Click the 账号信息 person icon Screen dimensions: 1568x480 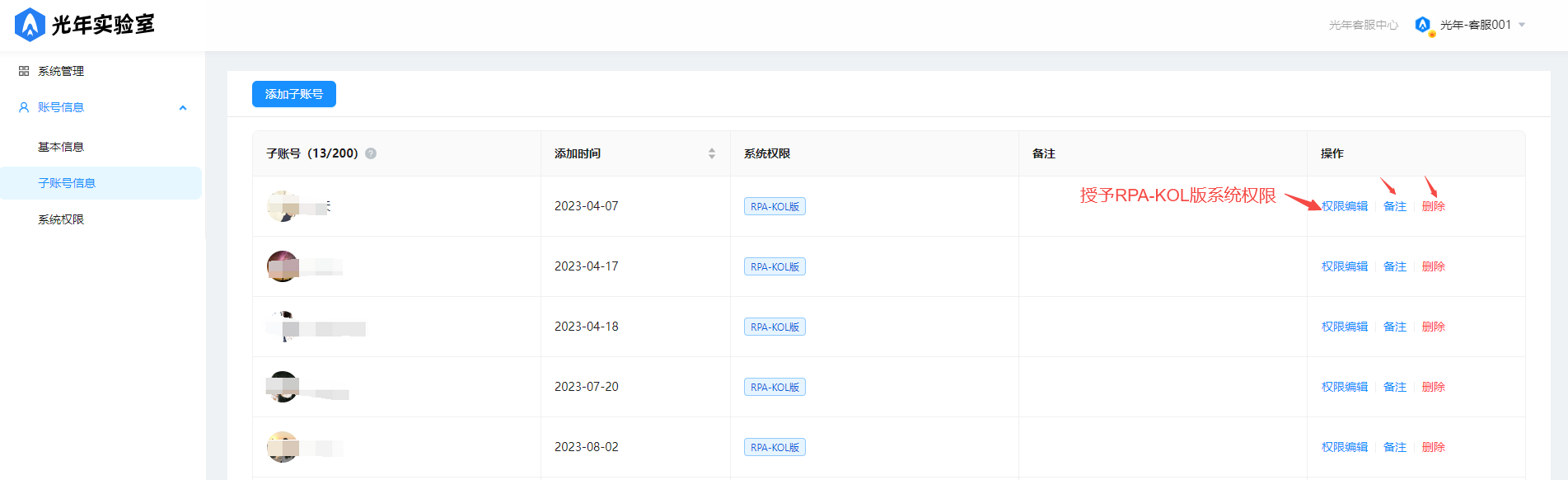coord(24,107)
